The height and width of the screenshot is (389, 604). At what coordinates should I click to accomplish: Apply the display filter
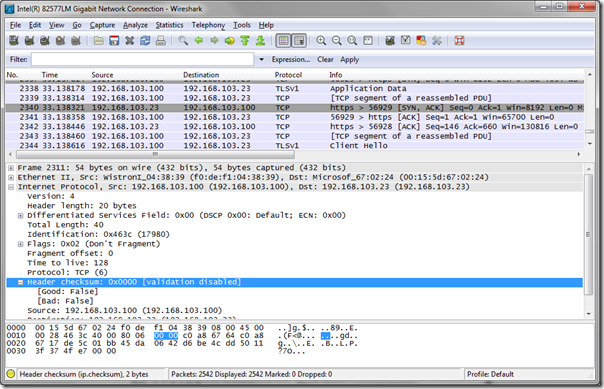coord(349,59)
